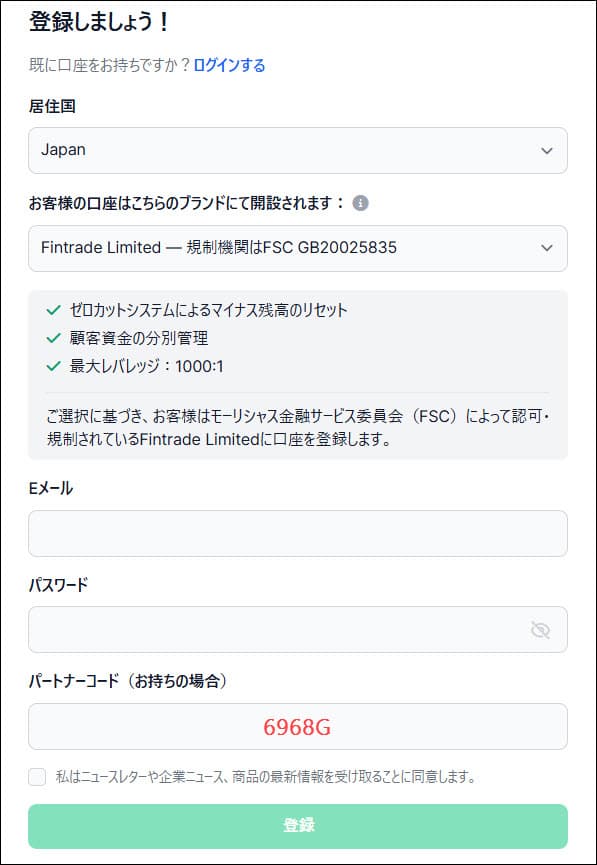Focus the Eメール input field
Screen dimensions: 597x865
pyautogui.click(x=298, y=533)
